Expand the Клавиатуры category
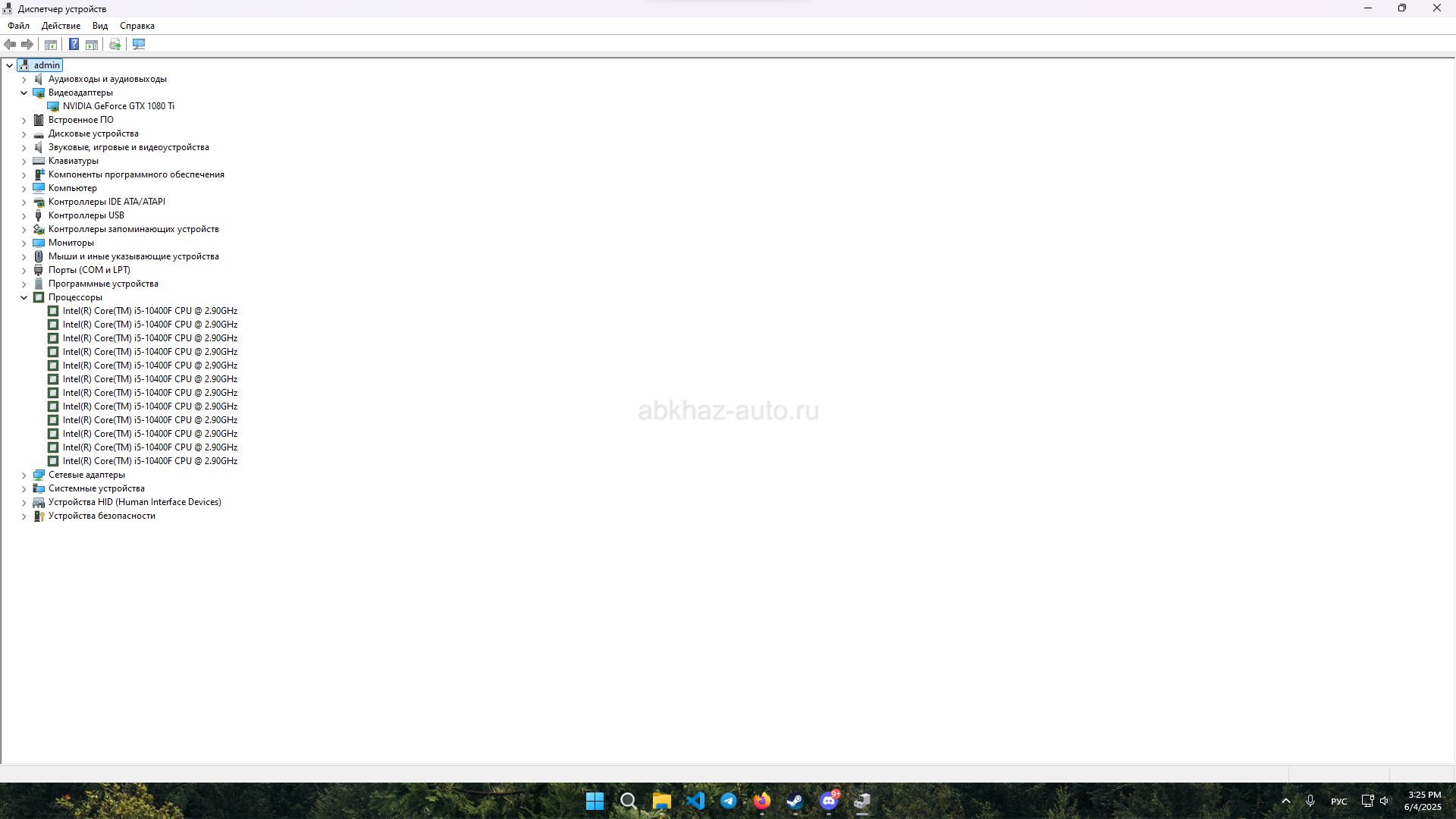This screenshot has height=819, width=1456. (x=24, y=161)
